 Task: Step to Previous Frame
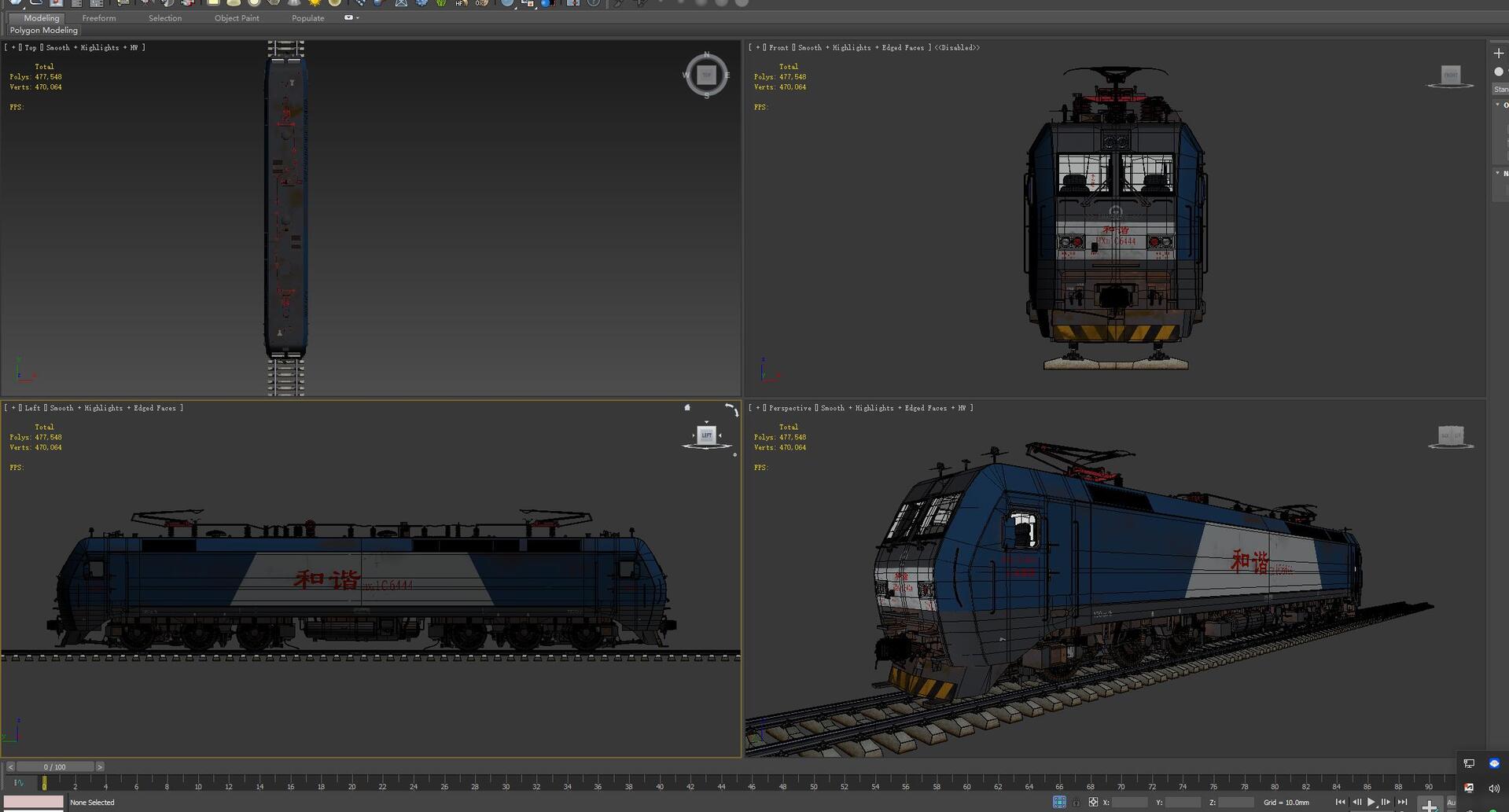pyautogui.click(x=1356, y=802)
